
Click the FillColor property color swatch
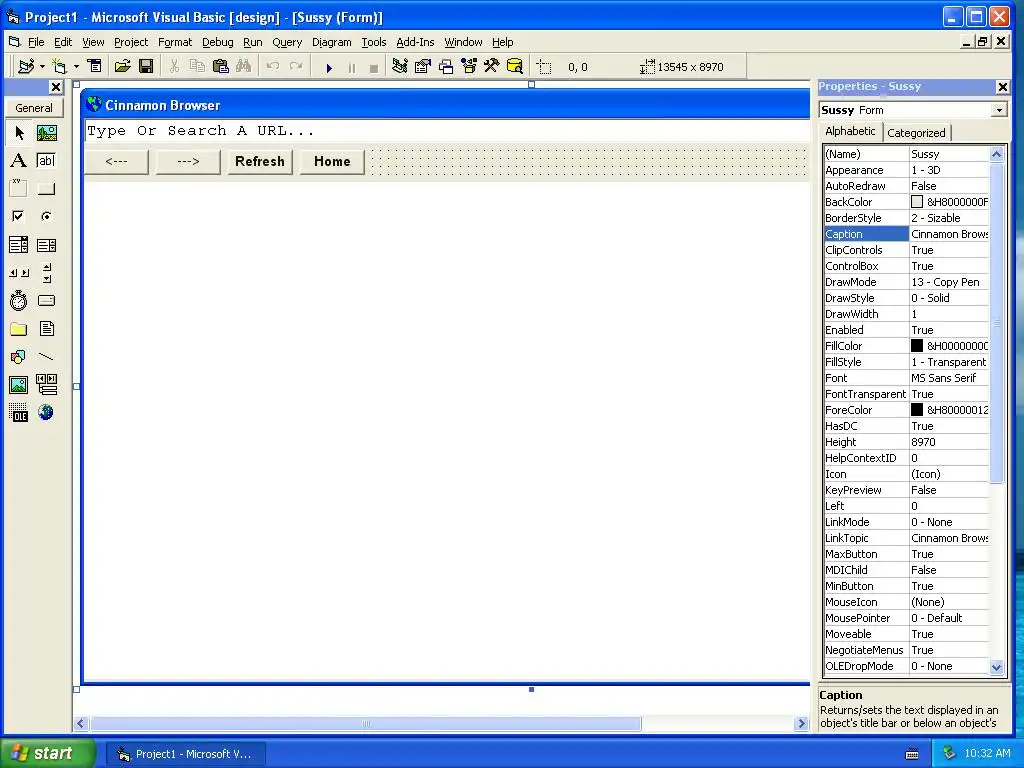(917, 346)
